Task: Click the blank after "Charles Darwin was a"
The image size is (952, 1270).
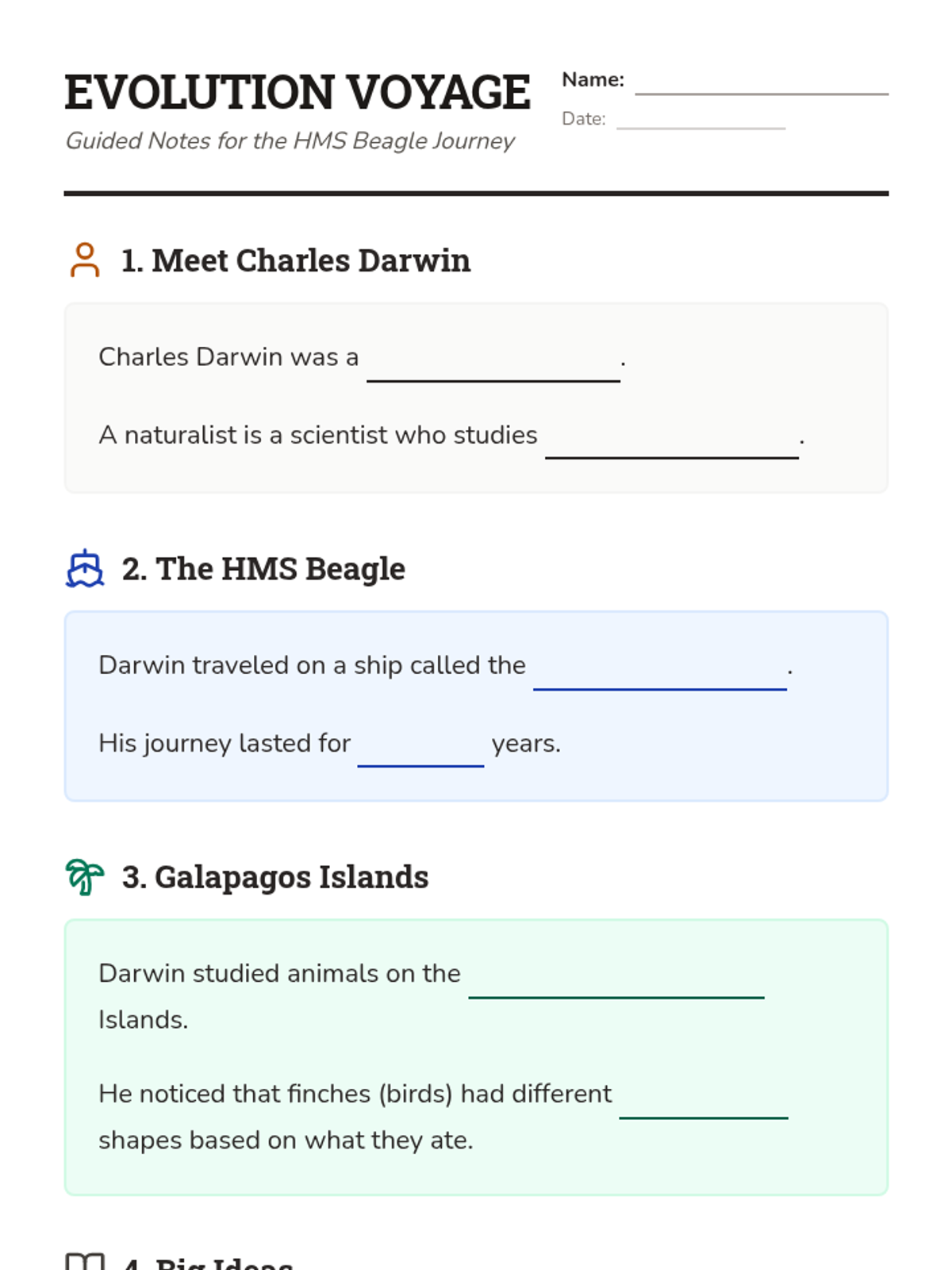Action: [493, 365]
